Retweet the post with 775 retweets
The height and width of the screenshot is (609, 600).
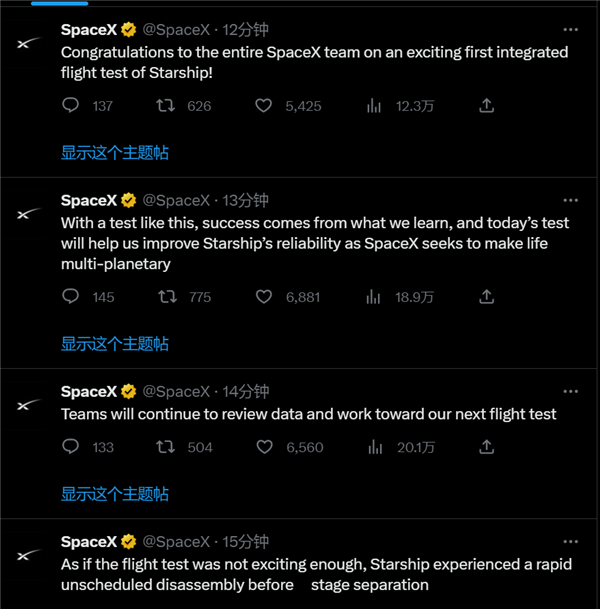pos(166,296)
